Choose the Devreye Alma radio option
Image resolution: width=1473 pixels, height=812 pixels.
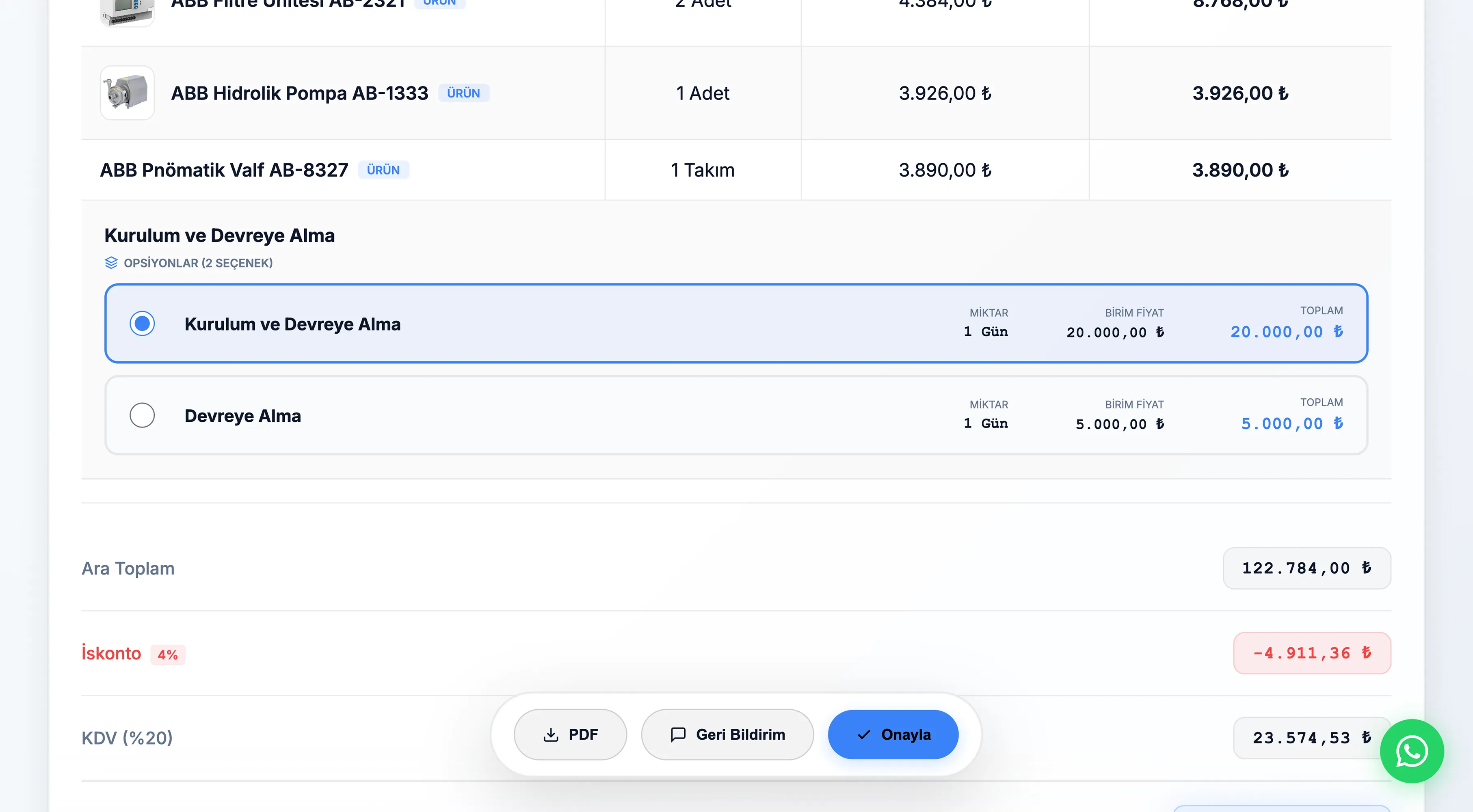[142, 415]
